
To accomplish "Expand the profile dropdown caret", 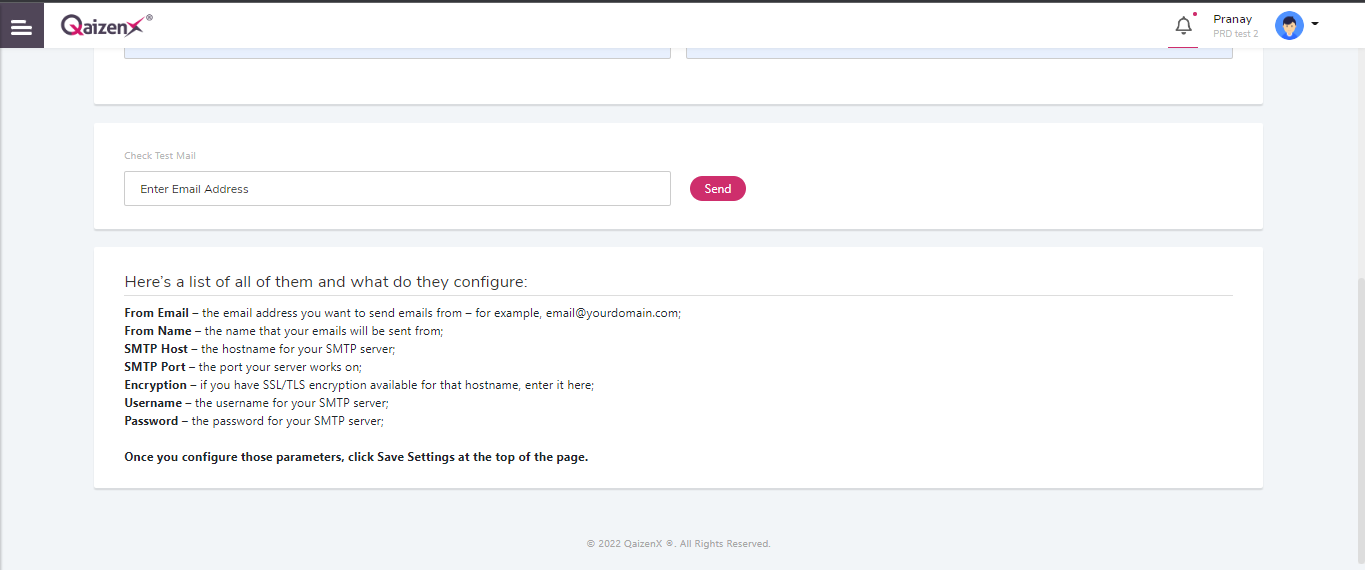I will 1315,24.
